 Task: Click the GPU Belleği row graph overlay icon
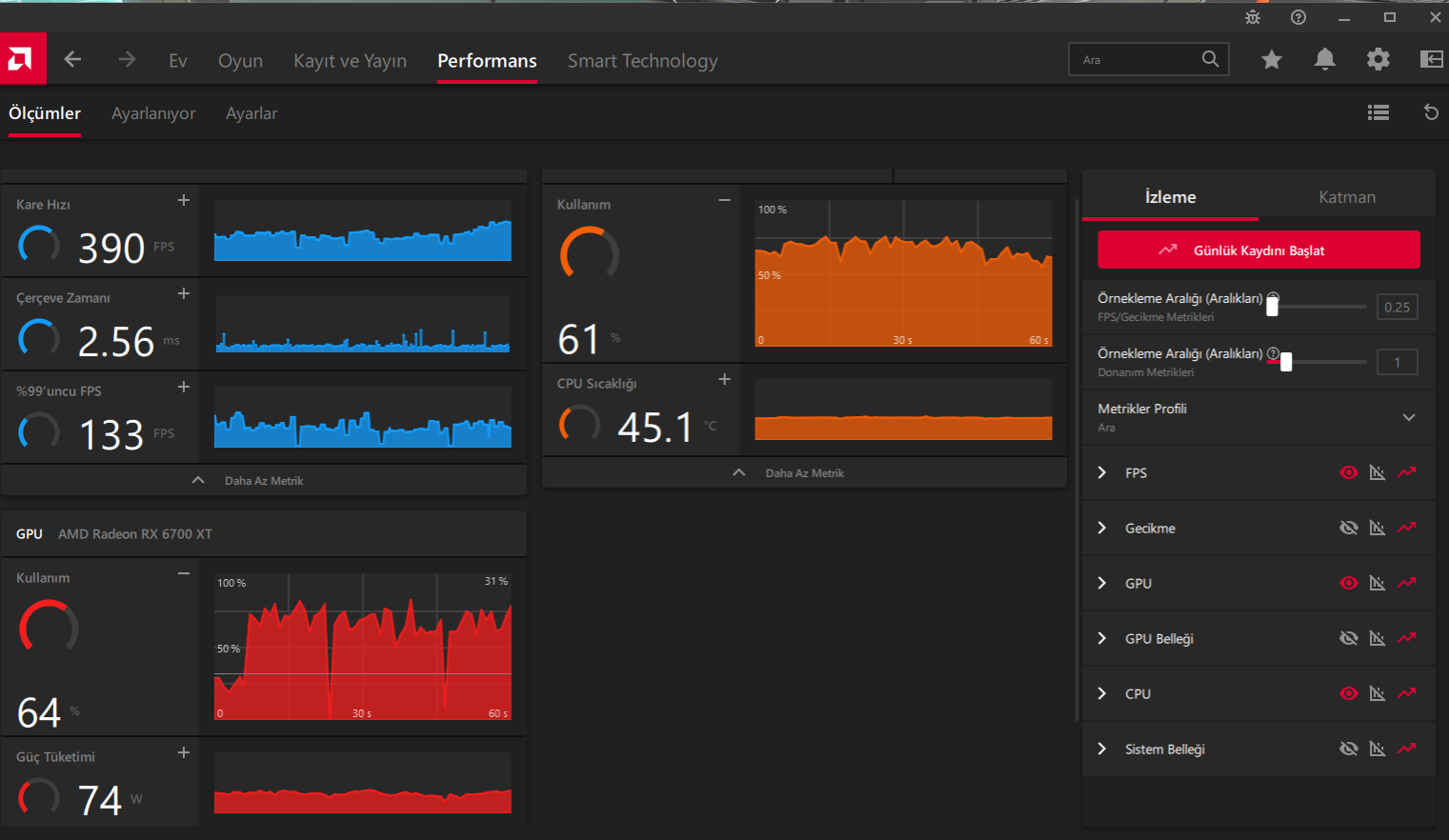[1378, 638]
